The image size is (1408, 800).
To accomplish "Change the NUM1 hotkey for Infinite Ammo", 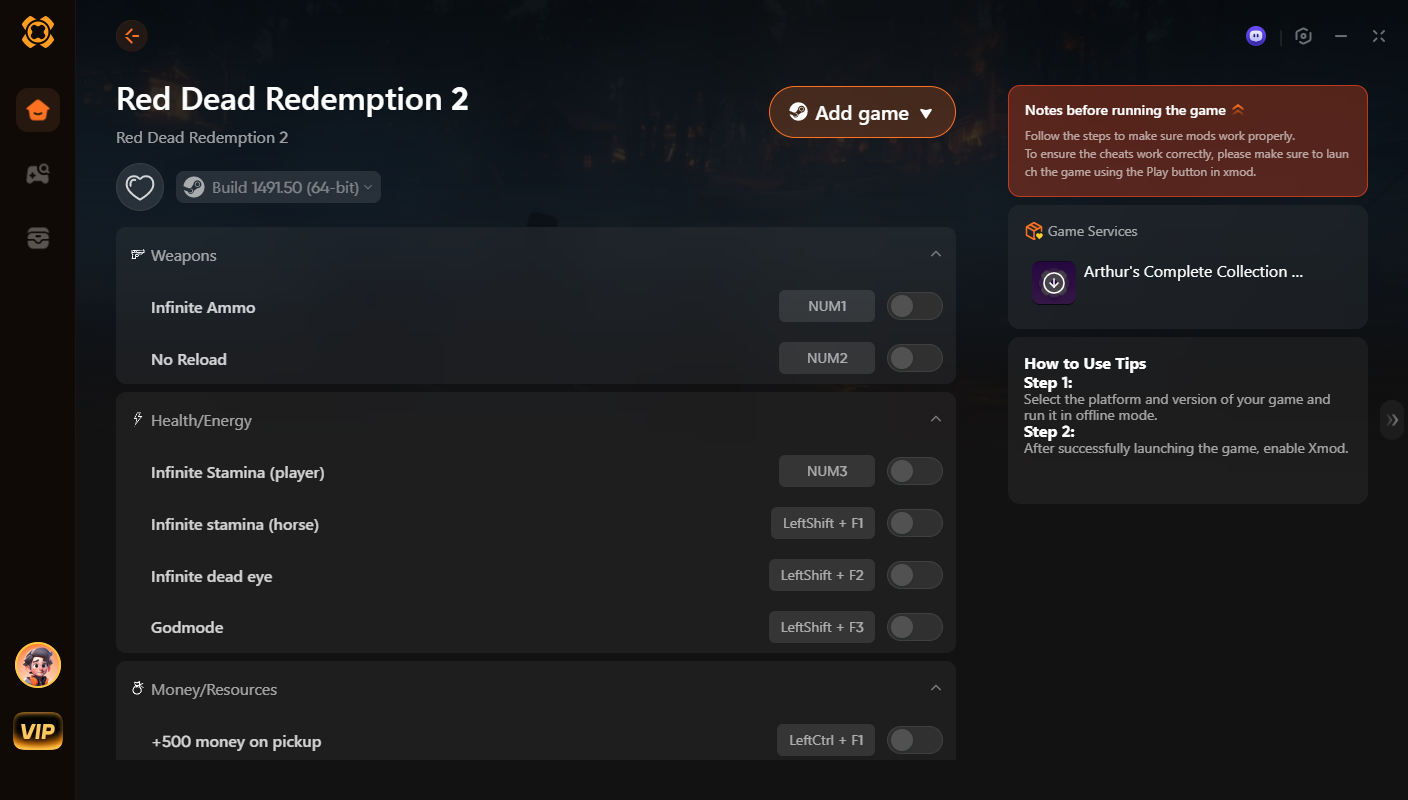I will [x=826, y=306].
